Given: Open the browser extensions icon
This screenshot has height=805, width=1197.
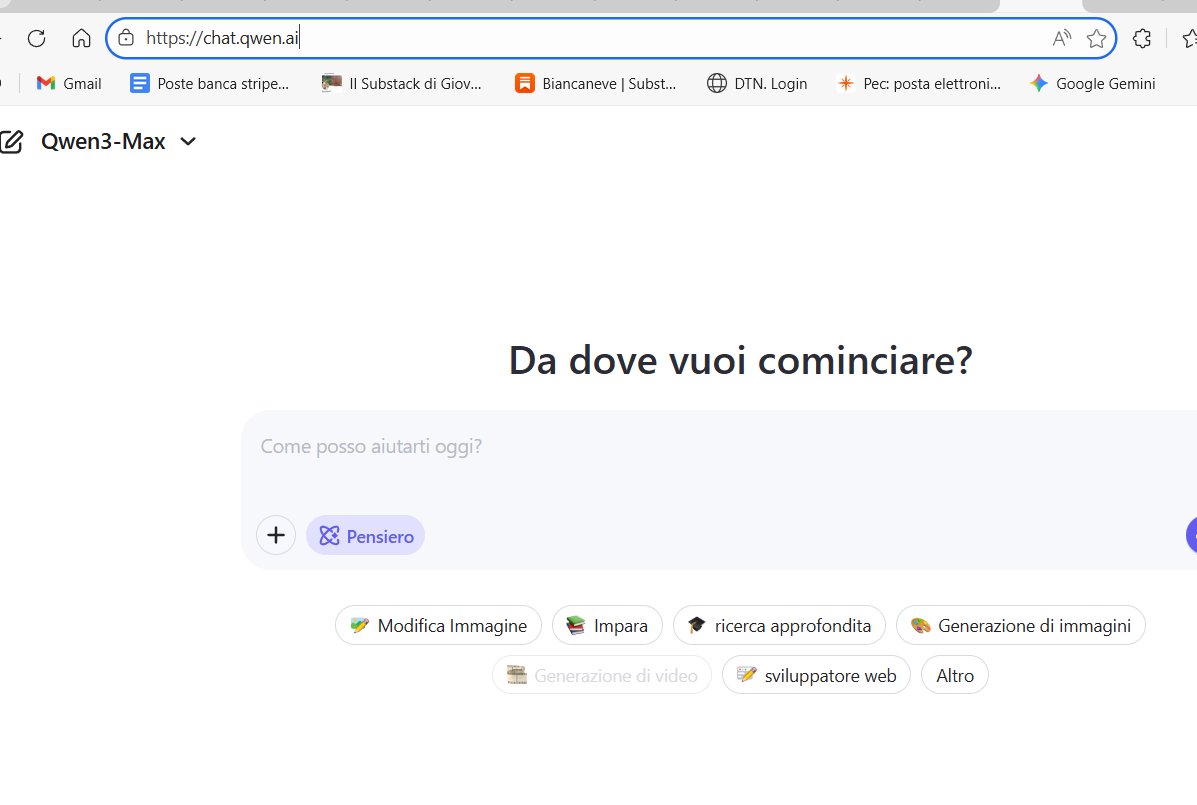Looking at the screenshot, I should pos(1141,38).
